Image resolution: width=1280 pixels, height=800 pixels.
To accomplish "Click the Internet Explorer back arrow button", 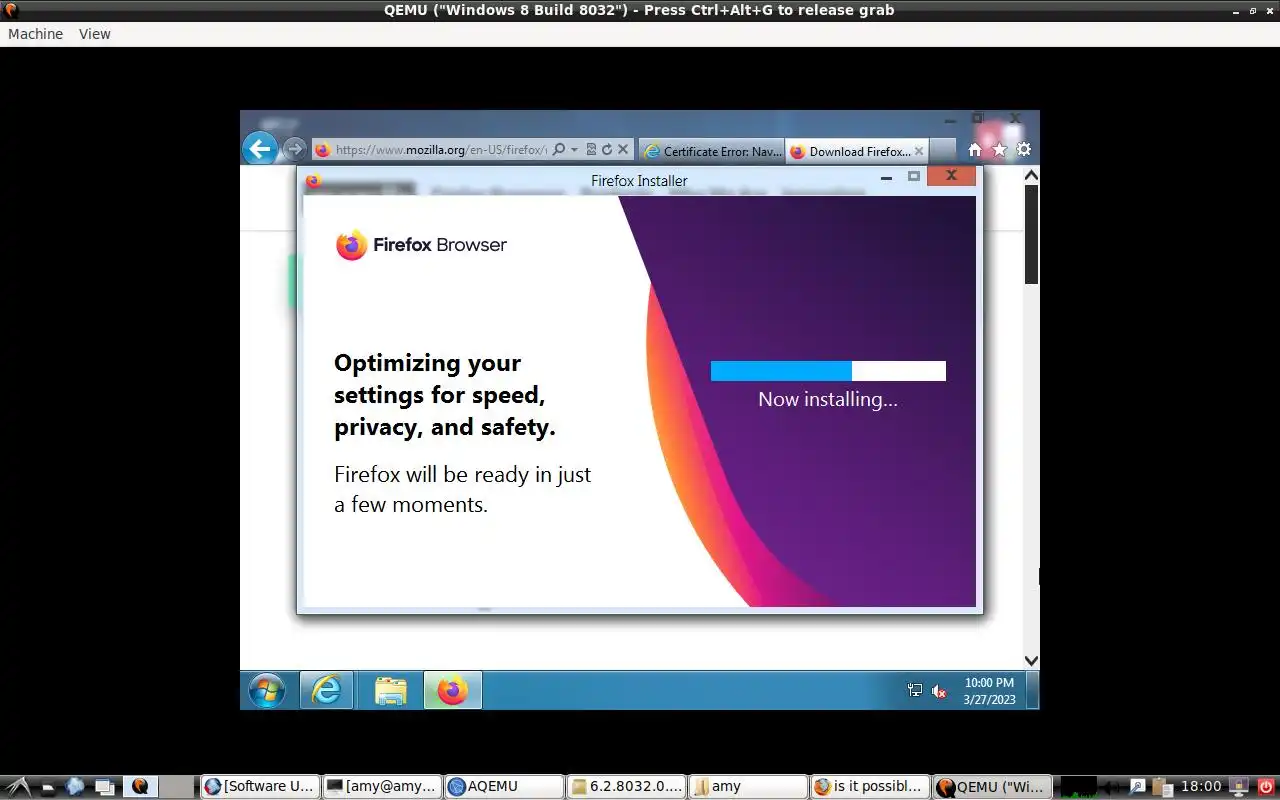I will tap(260, 149).
